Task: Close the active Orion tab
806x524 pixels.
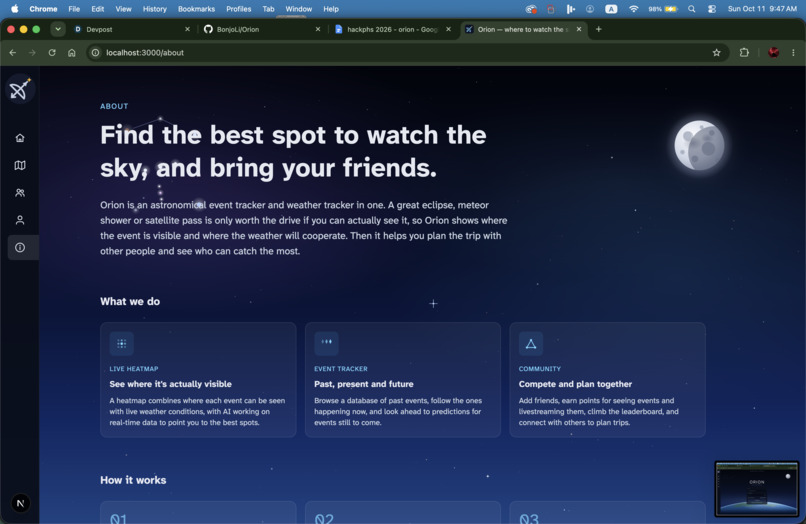Action: pyautogui.click(x=579, y=29)
